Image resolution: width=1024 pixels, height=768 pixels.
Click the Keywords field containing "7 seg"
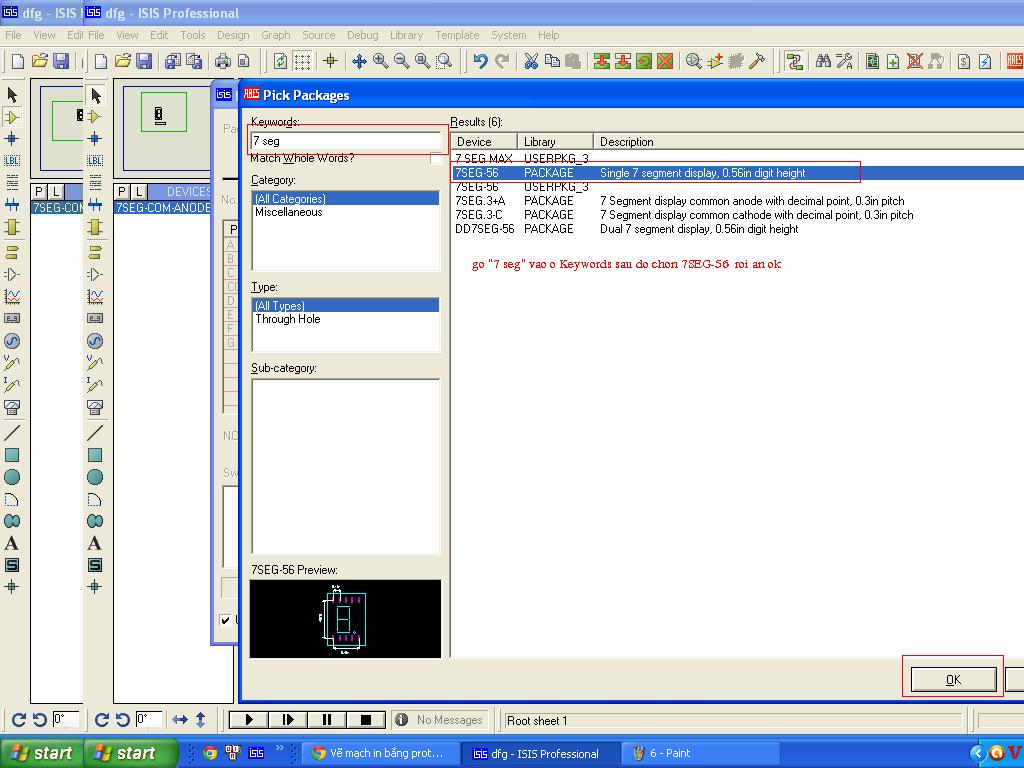point(346,141)
